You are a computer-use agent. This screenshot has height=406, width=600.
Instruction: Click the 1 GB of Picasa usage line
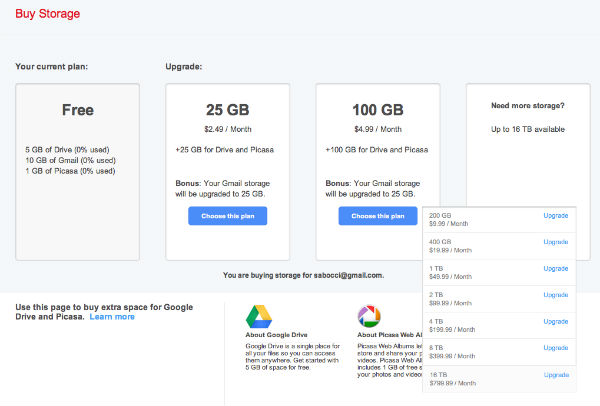pyautogui.click(x=70, y=171)
